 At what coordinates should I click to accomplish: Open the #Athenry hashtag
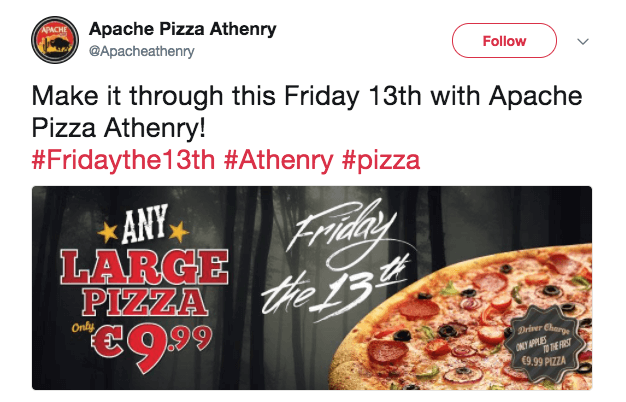click(x=278, y=160)
